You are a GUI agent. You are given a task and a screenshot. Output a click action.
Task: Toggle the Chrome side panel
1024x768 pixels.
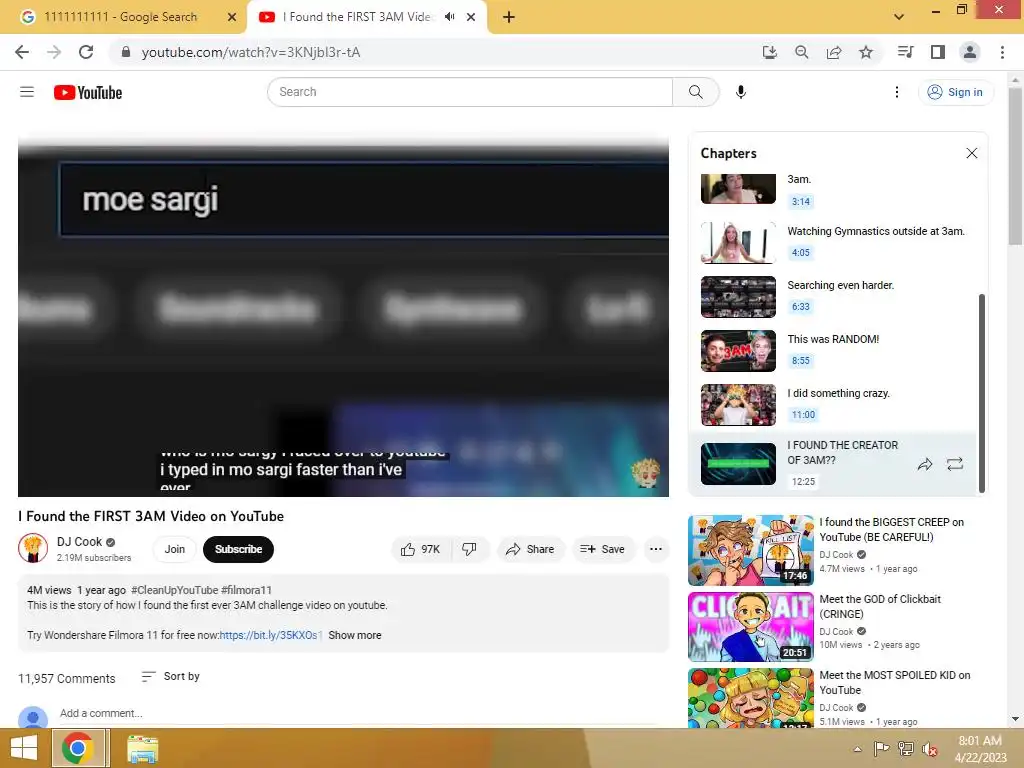(x=938, y=52)
